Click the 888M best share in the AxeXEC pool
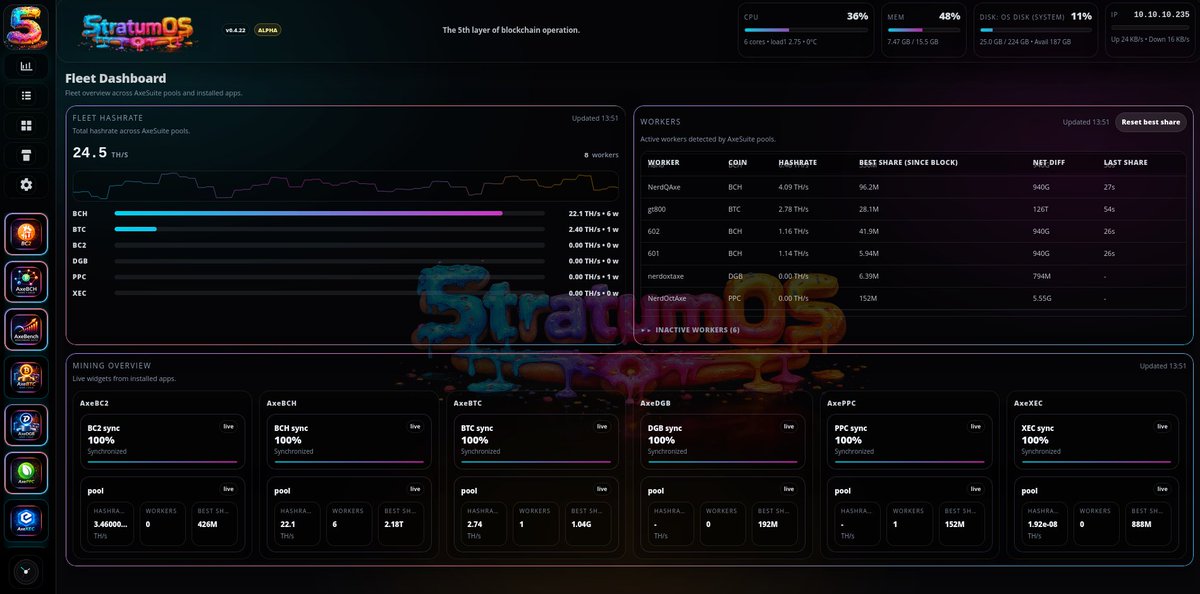The height and width of the screenshot is (594, 1200). 1143,524
